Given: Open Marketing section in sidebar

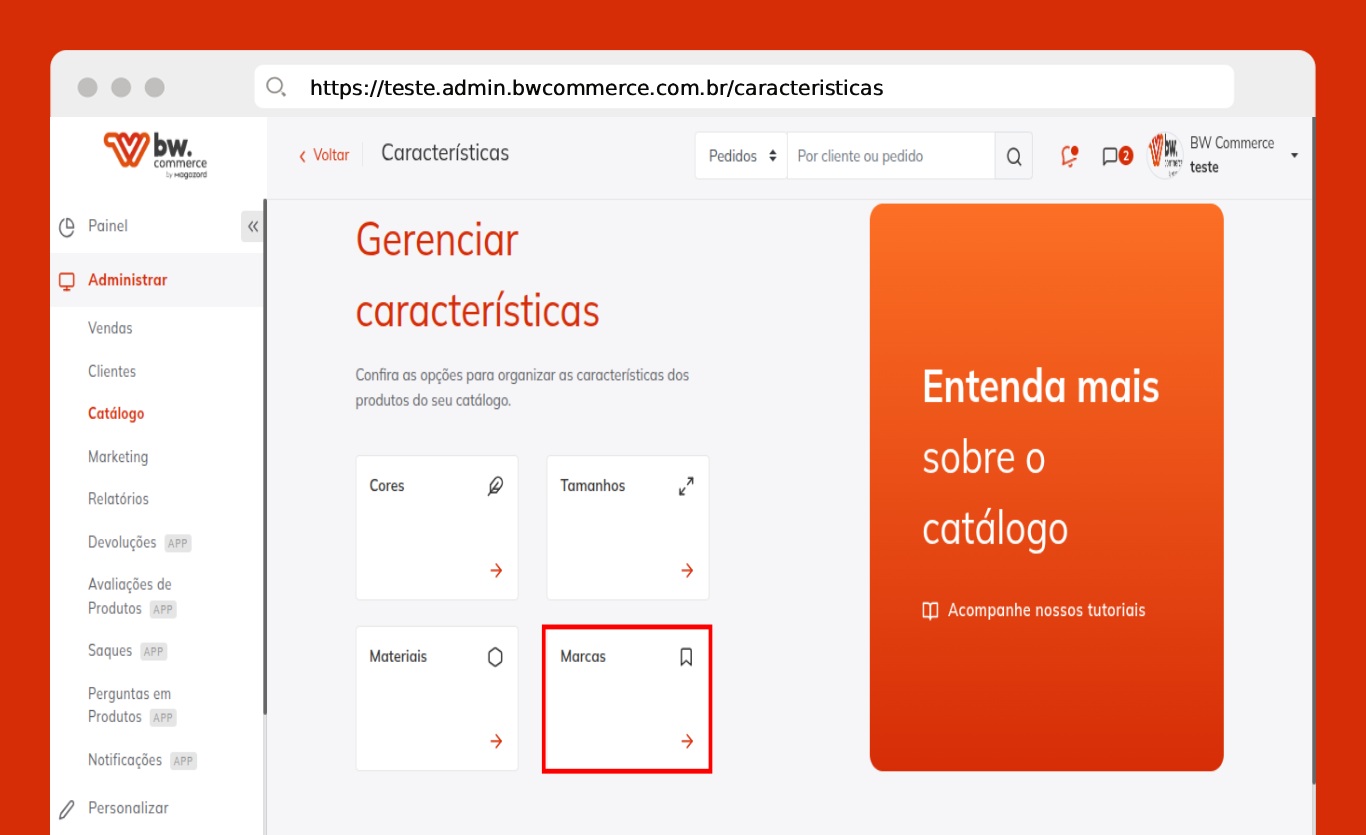Looking at the screenshot, I should 118,457.
